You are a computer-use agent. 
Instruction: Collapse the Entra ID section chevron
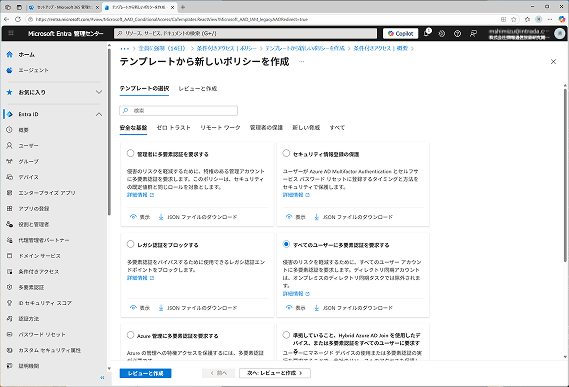tap(99, 114)
